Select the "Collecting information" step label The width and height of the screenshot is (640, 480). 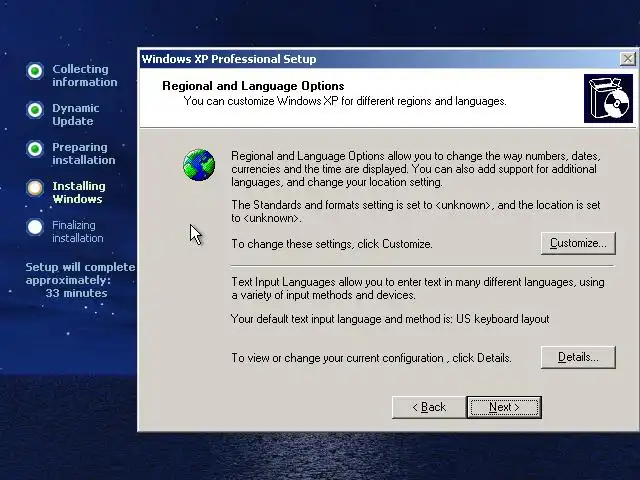coord(84,76)
